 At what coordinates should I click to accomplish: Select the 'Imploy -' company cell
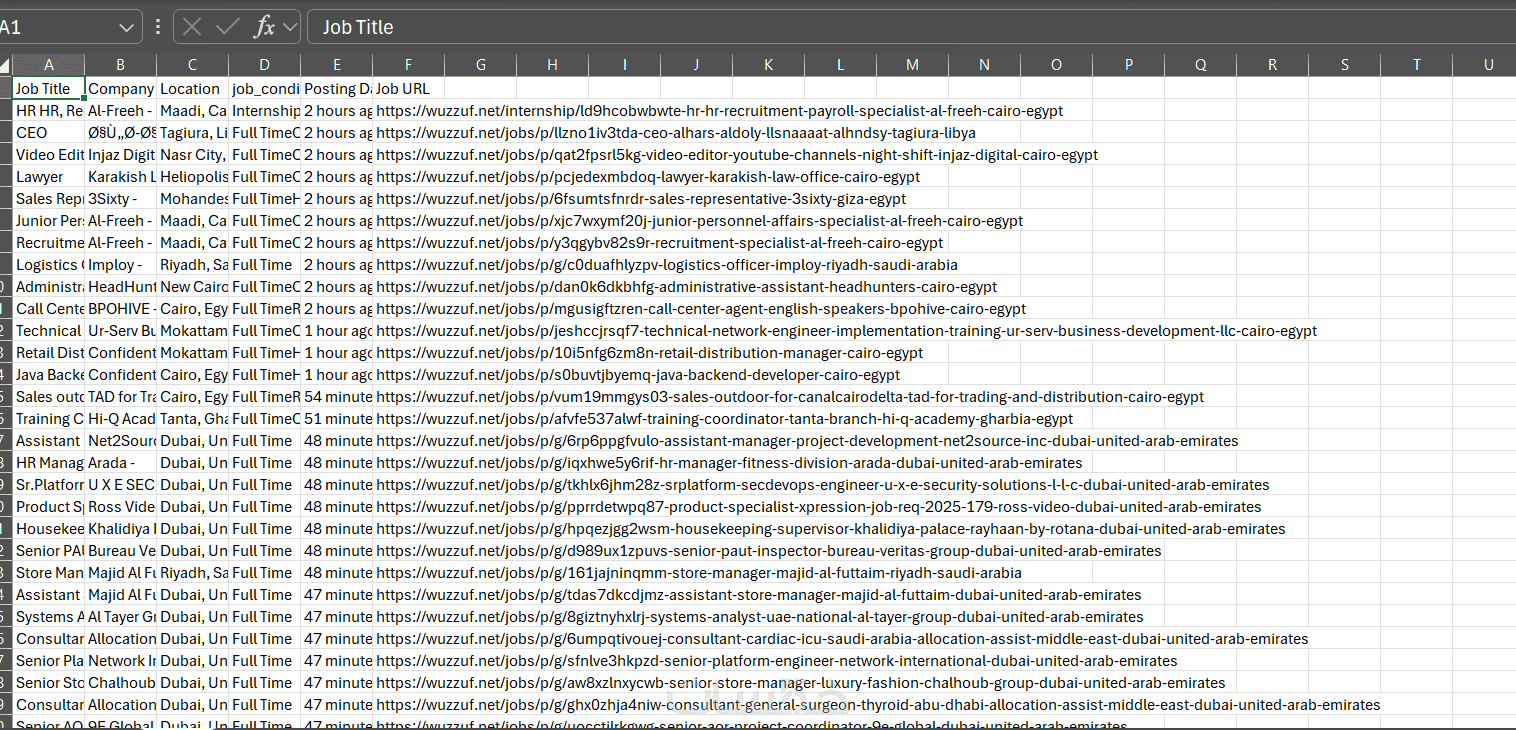tap(121, 264)
